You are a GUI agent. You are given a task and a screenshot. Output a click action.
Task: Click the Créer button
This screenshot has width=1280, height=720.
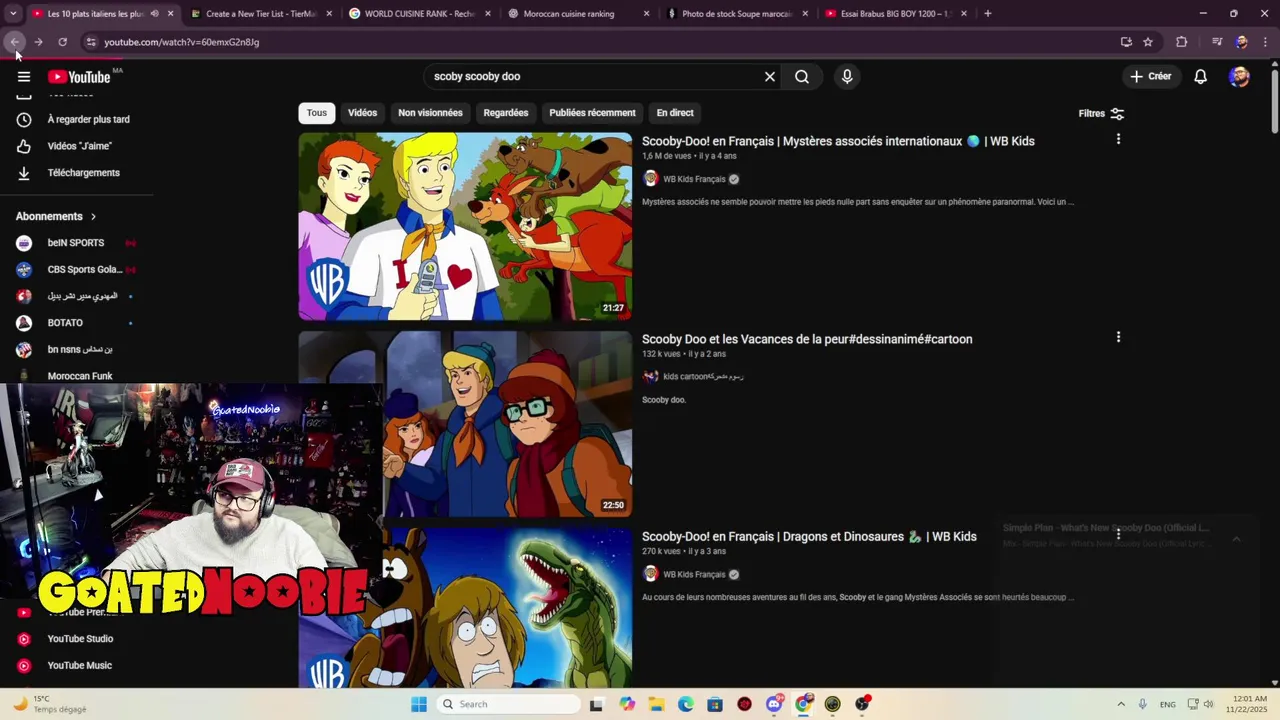tap(1150, 77)
